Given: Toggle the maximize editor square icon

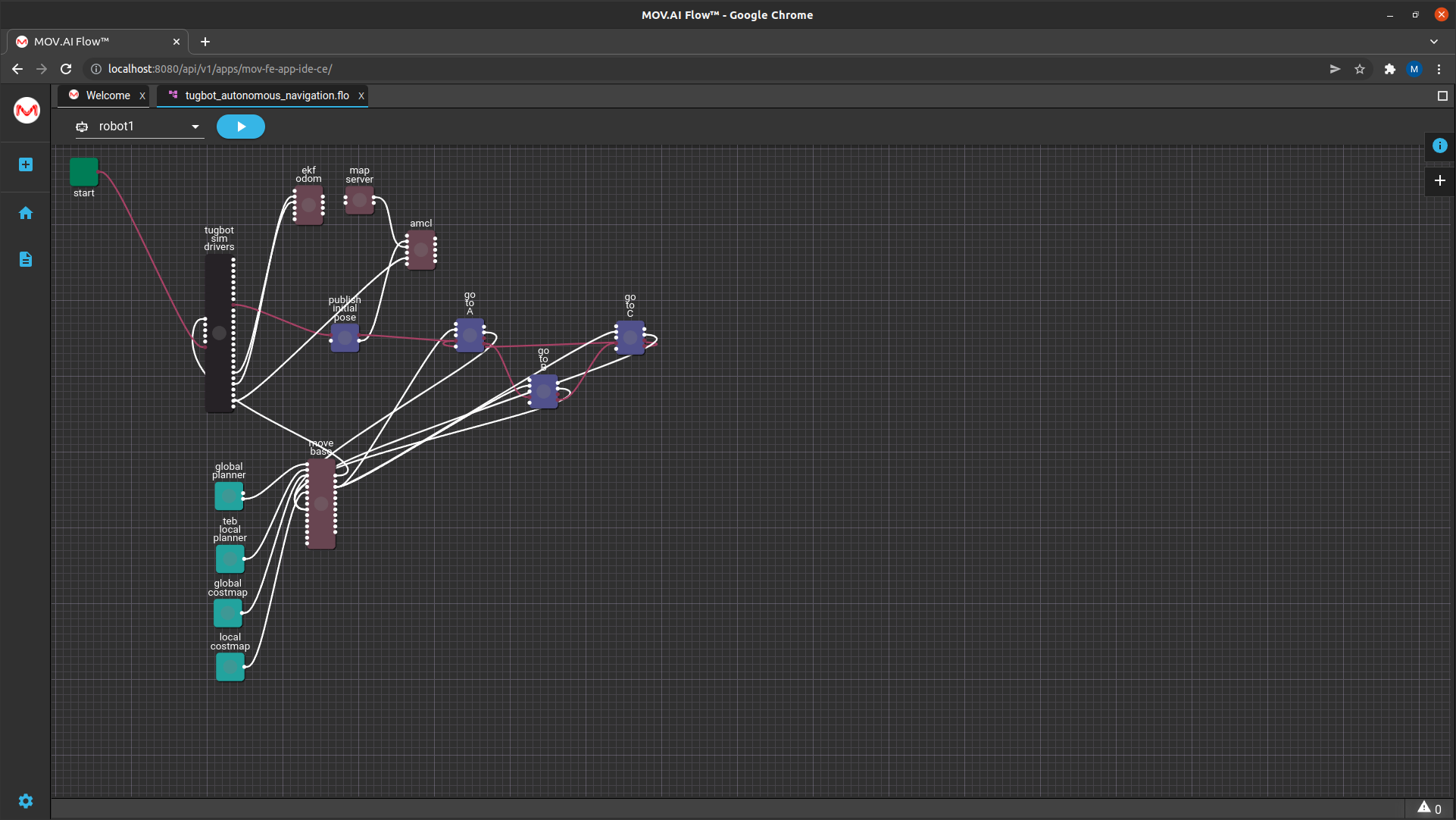Looking at the screenshot, I should tap(1442, 95).
